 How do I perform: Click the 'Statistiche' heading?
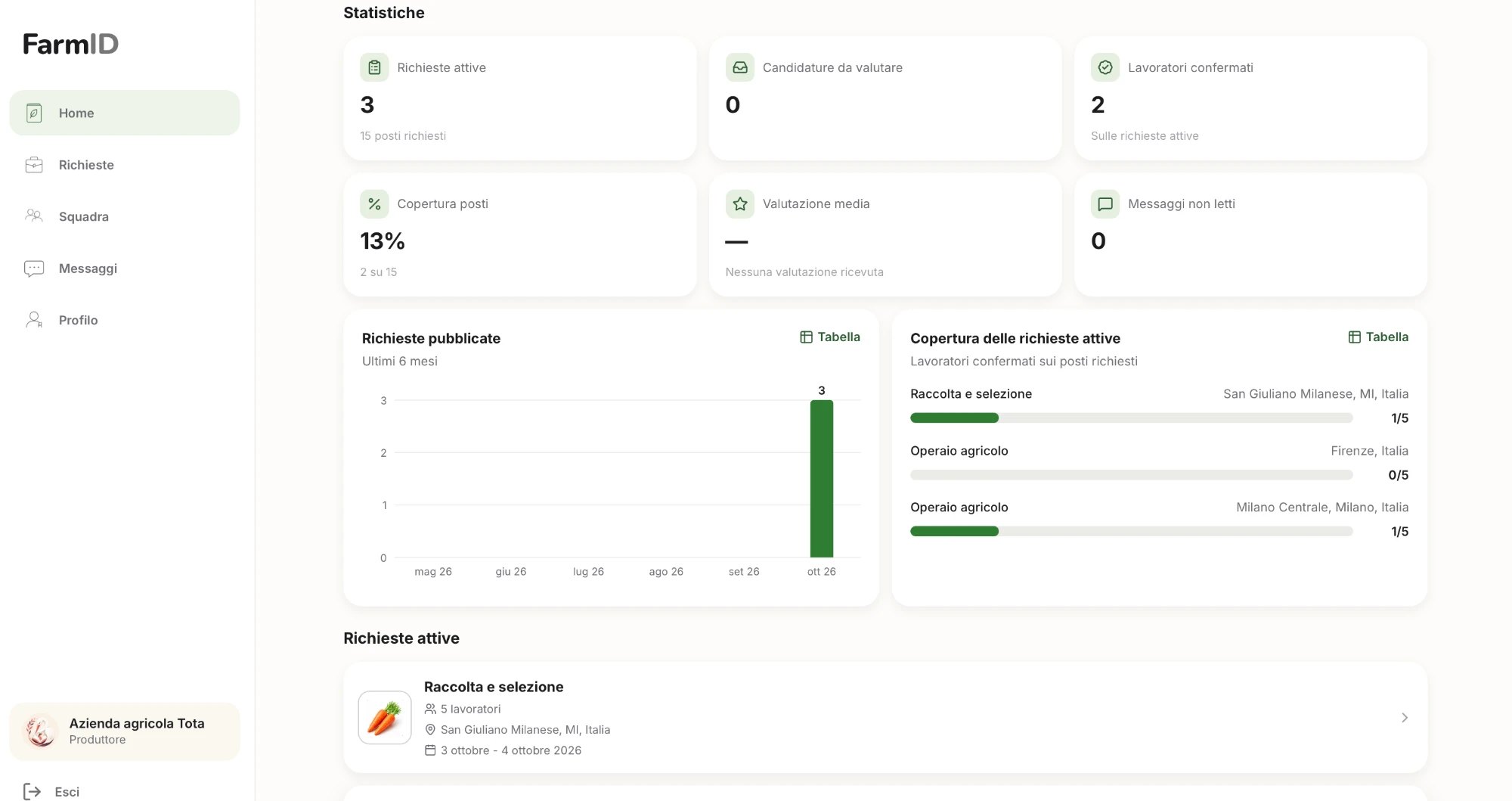point(384,13)
